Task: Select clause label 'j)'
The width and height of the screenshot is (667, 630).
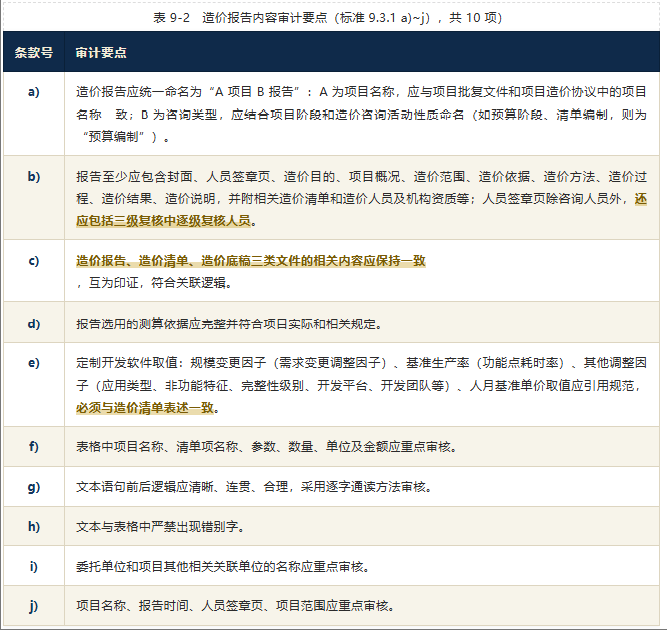Action: 34,606
